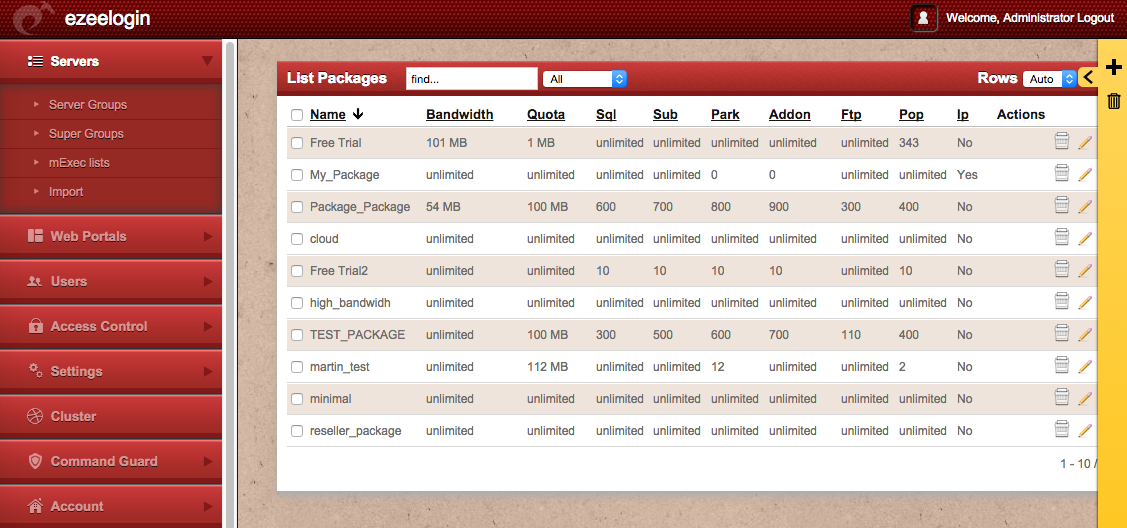Image resolution: width=1127 pixels, height=528 pixels.
Task: Sort packages by Sql column
Action: (x=606, y=114)
